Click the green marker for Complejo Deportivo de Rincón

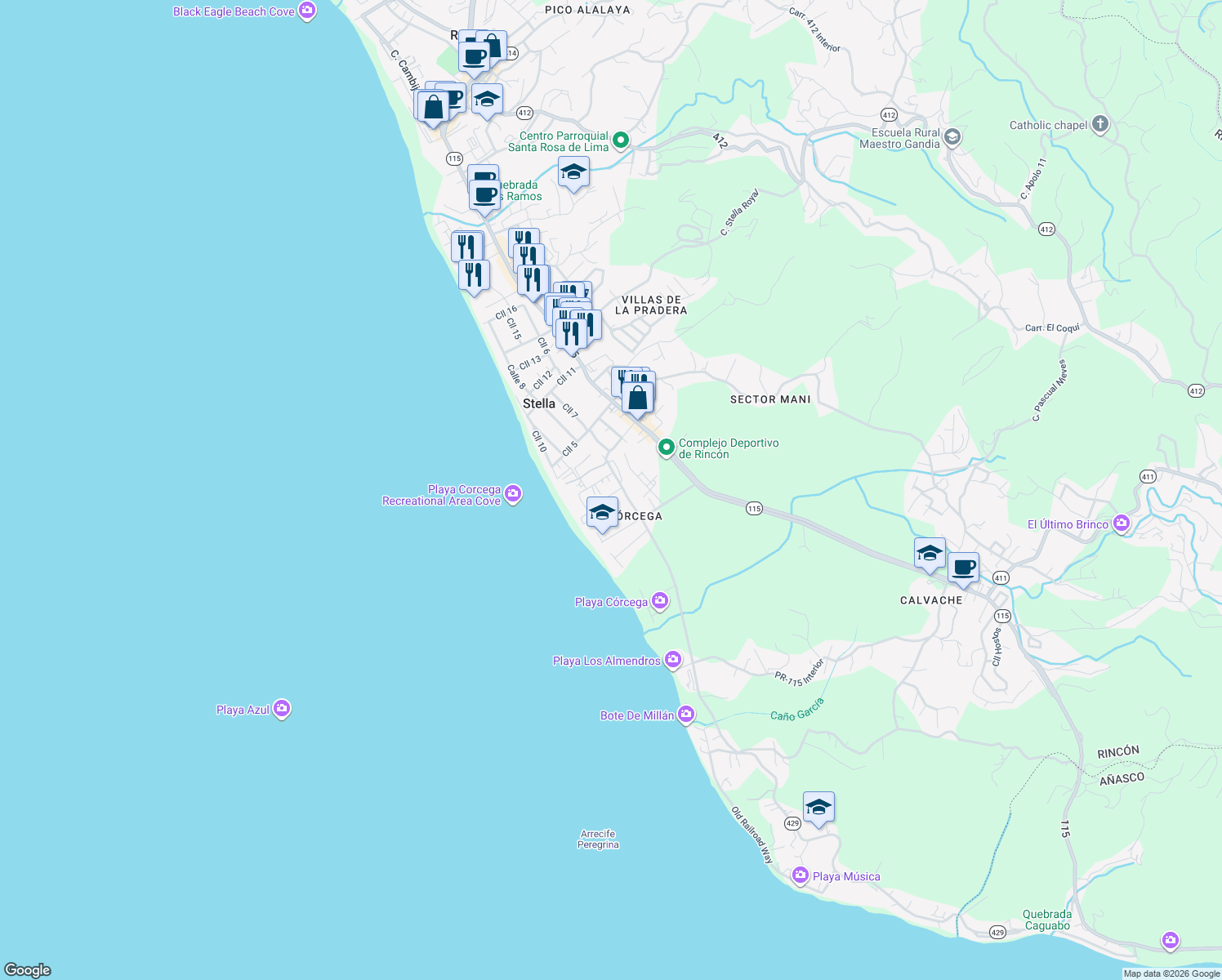(666, 448)
